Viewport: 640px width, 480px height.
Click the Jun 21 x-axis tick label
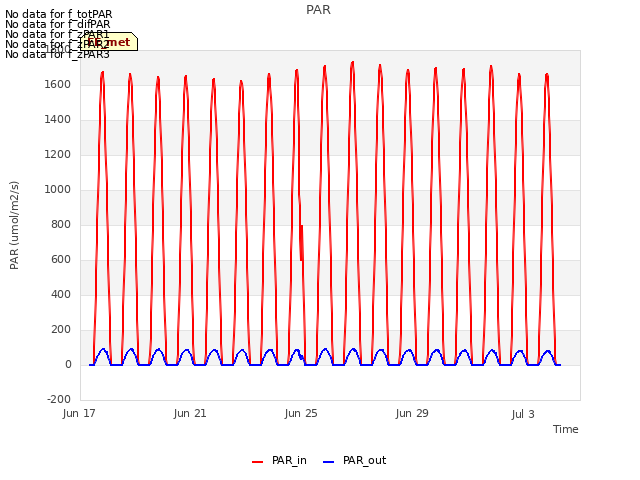[190, 414]
